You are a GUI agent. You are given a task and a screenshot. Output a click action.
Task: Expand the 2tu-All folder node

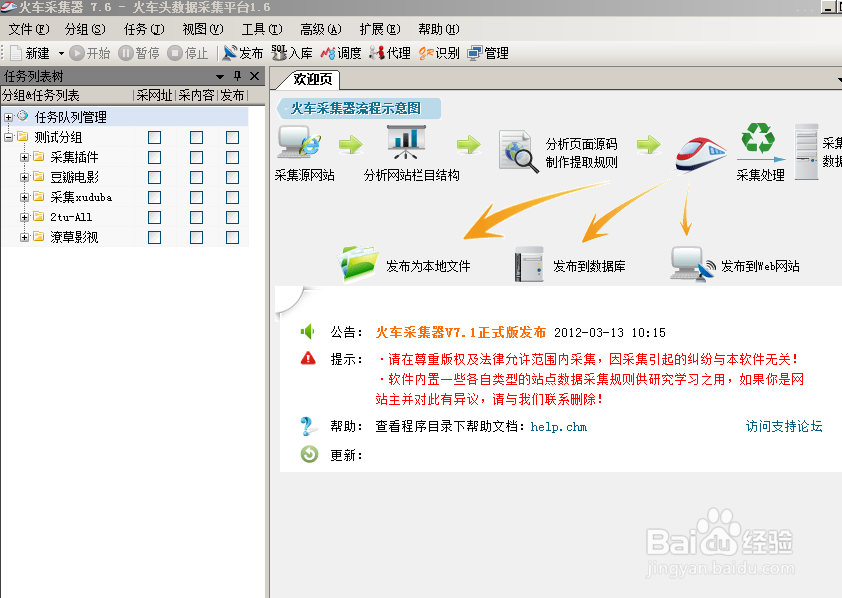click(x=24, y=217)
